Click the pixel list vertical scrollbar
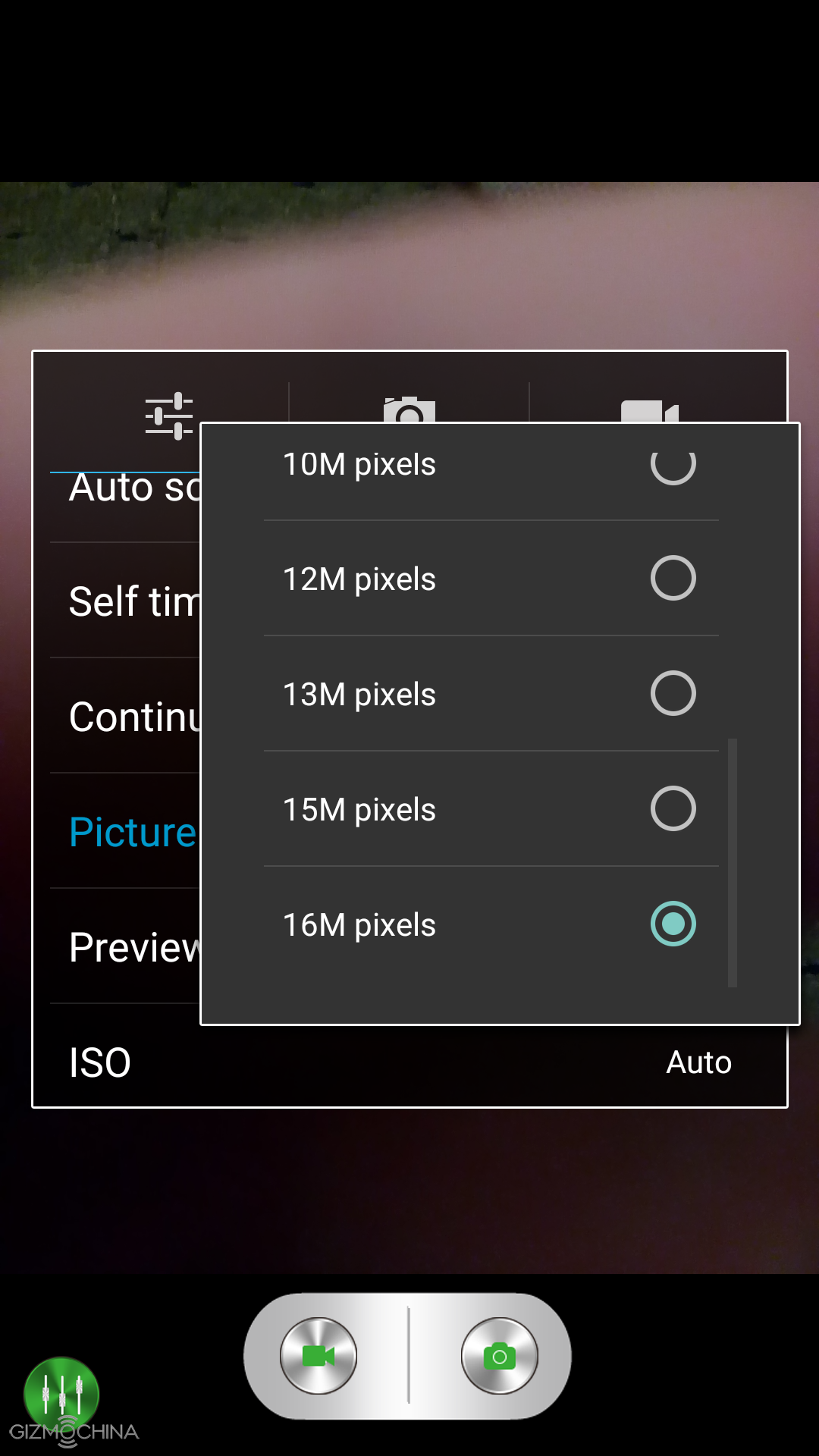 click(733, 863)
